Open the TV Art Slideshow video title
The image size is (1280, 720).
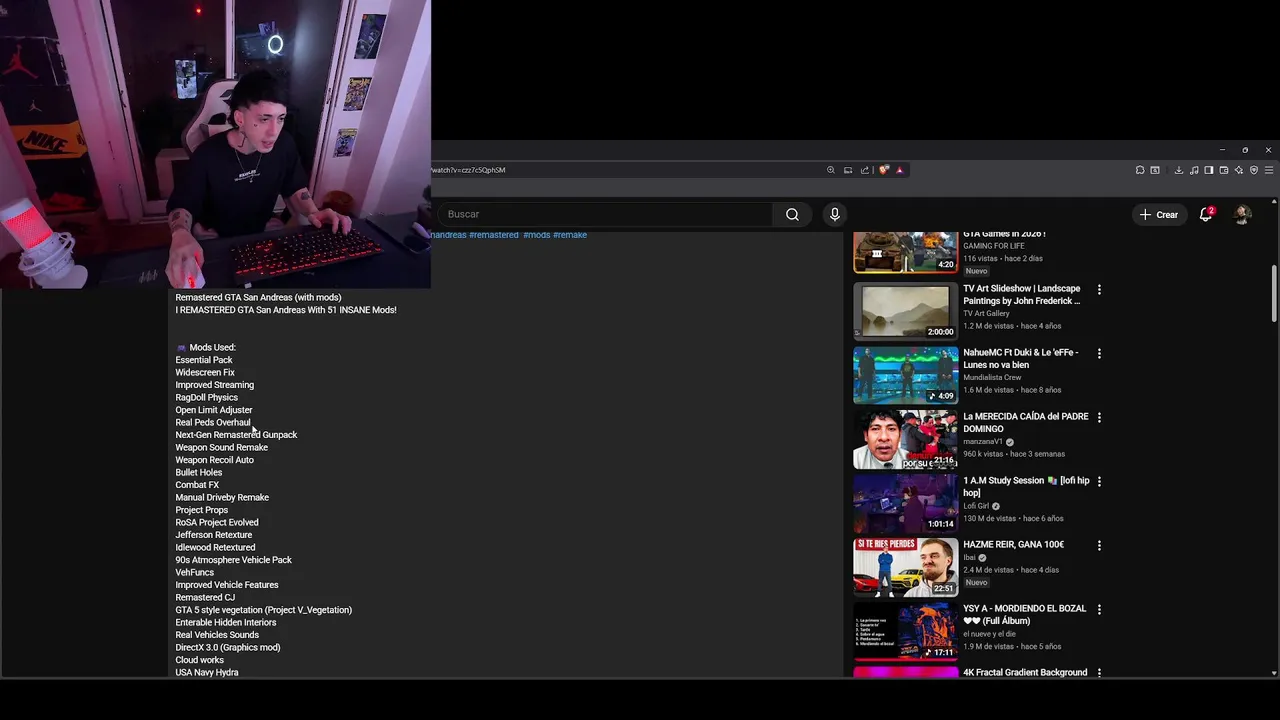pyautogui.click(x=1021, y=295)
